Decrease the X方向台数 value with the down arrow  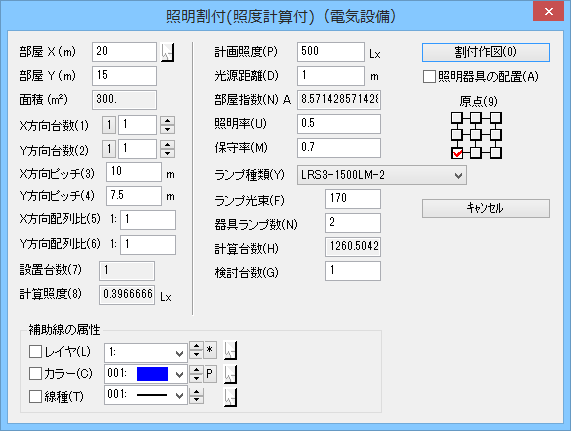(x=168, y=129)
